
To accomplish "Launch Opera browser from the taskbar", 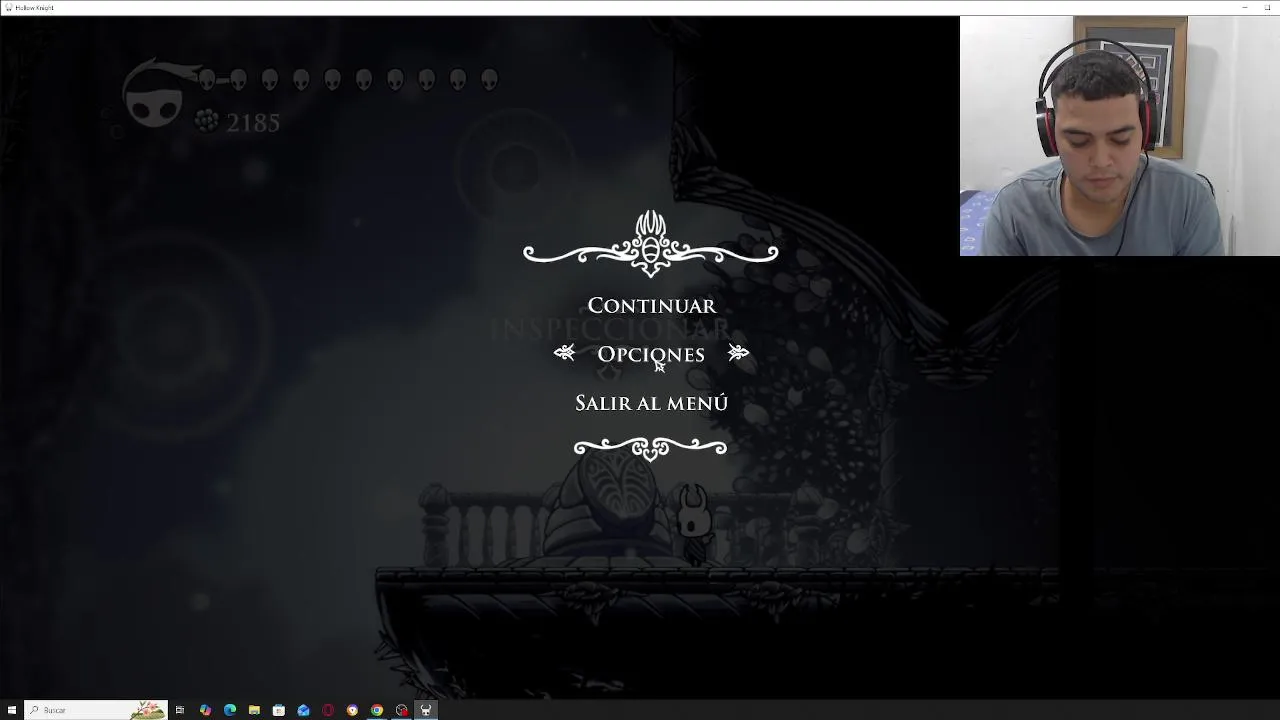I will (x=328, y=710).
